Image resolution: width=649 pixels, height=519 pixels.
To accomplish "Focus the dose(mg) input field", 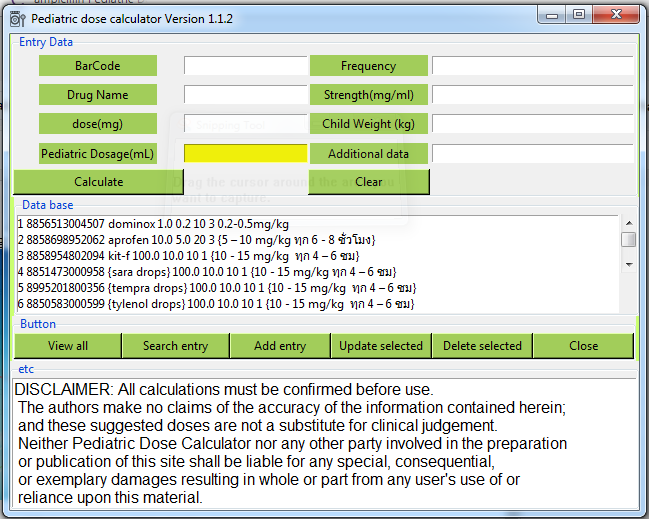I will (x=245, y=124).
